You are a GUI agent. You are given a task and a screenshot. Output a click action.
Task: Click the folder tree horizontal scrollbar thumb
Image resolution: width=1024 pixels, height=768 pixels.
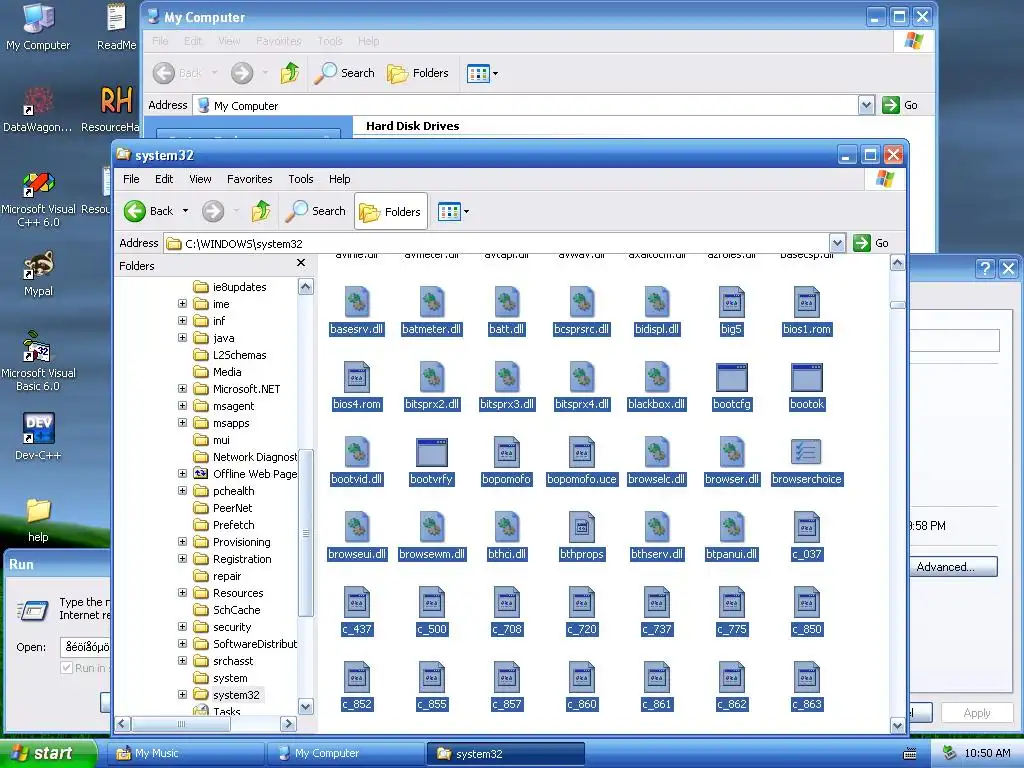[182, 724]
